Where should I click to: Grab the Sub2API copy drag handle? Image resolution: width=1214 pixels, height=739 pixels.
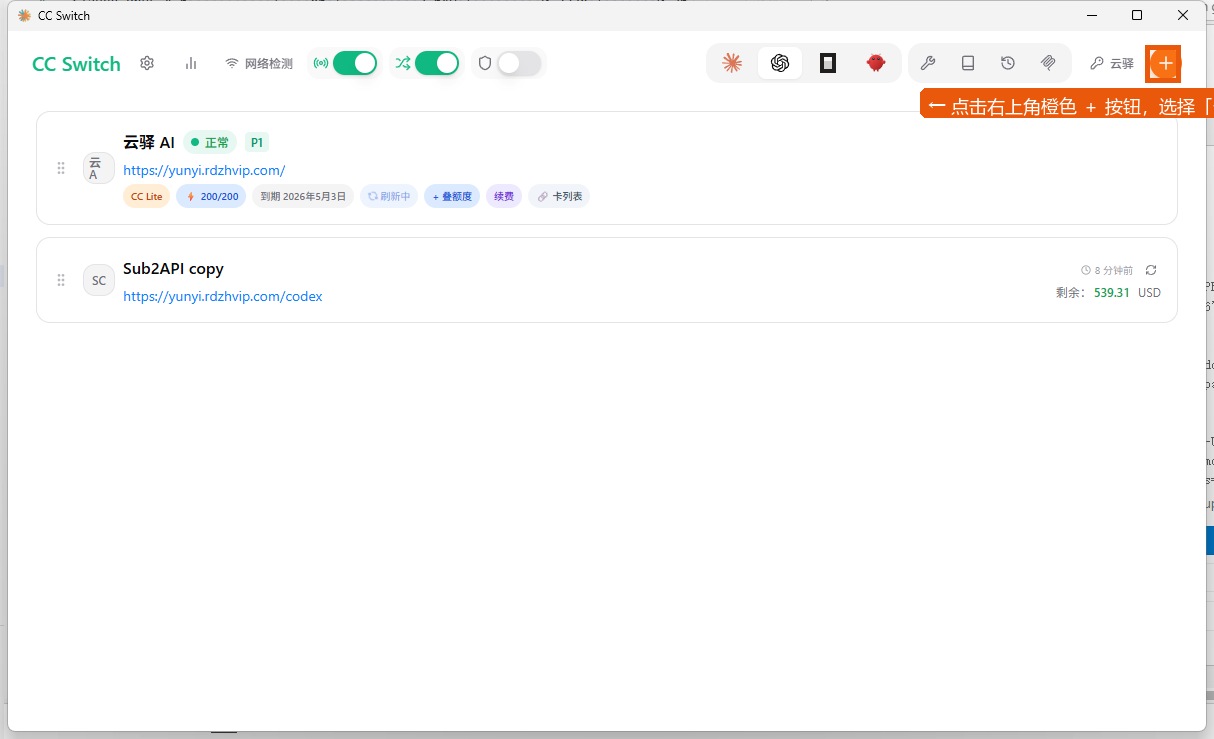click(61, 280)
